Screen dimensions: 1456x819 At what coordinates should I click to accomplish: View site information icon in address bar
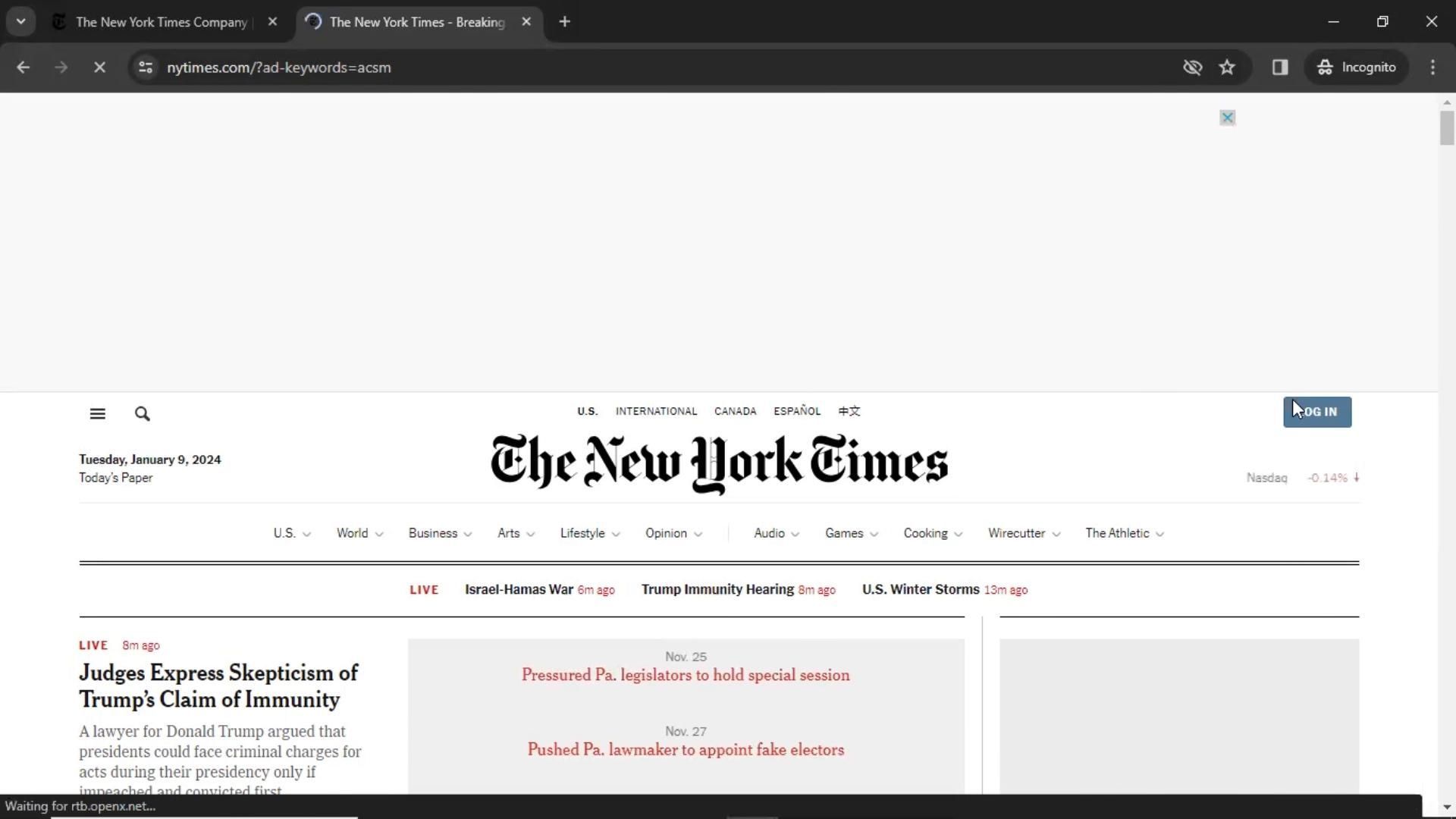[146, 67]
